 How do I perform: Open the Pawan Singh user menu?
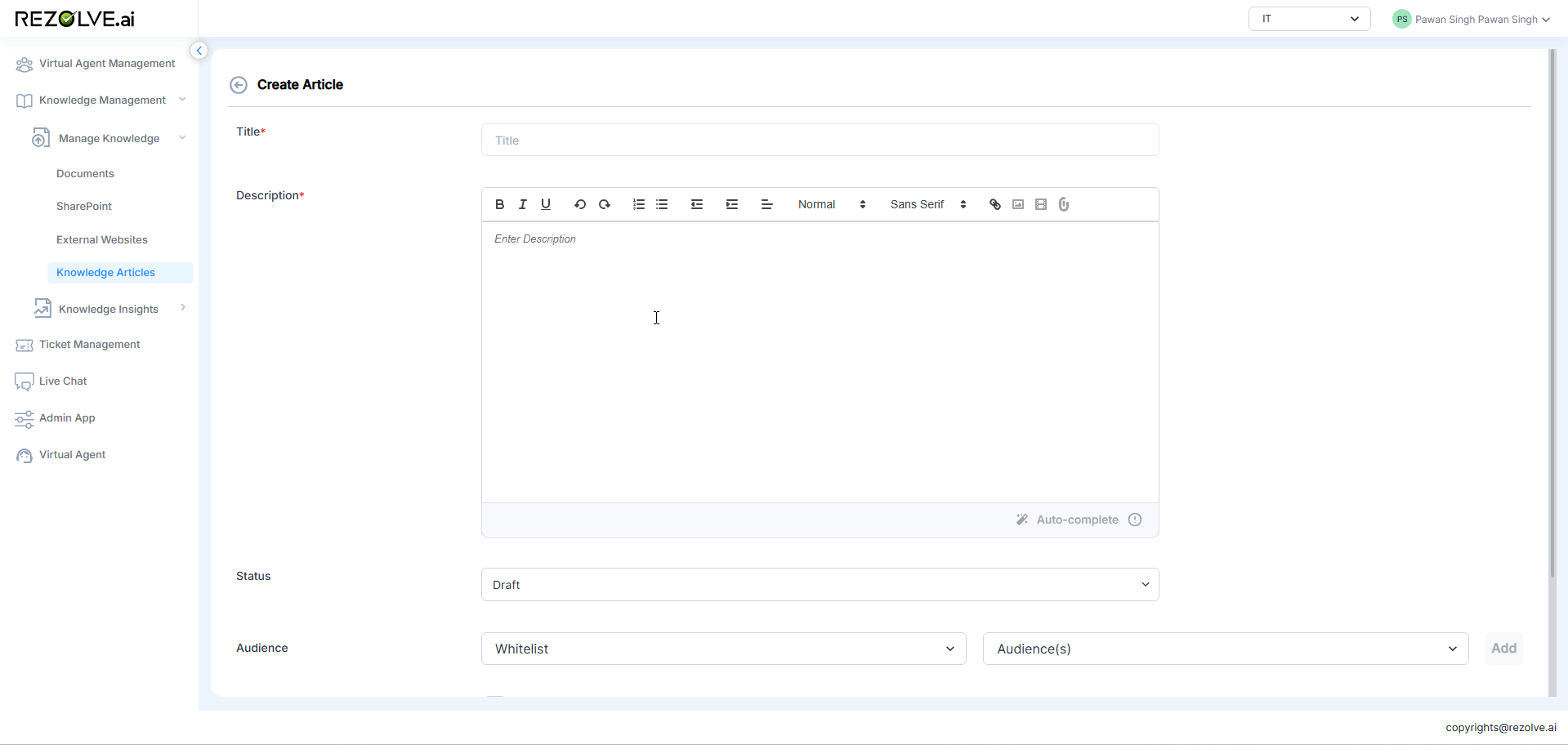[x=1471, y=19]
